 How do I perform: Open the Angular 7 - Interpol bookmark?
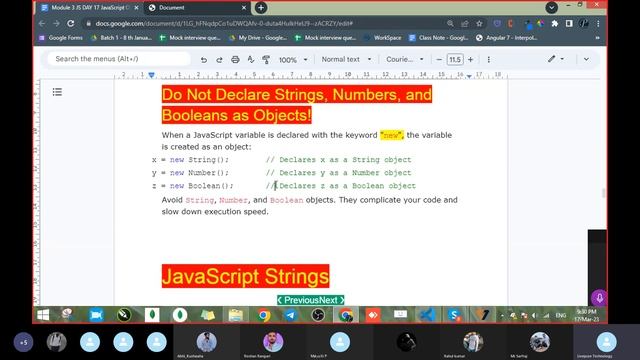(507, 38)
